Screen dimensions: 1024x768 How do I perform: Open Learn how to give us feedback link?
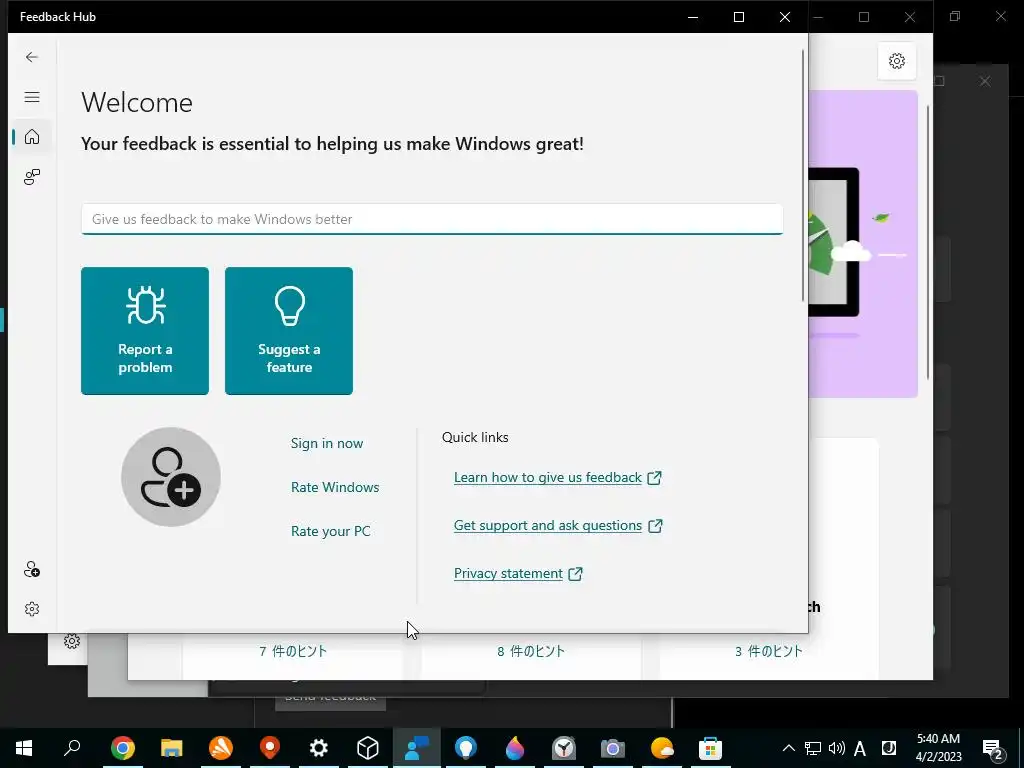558,477
